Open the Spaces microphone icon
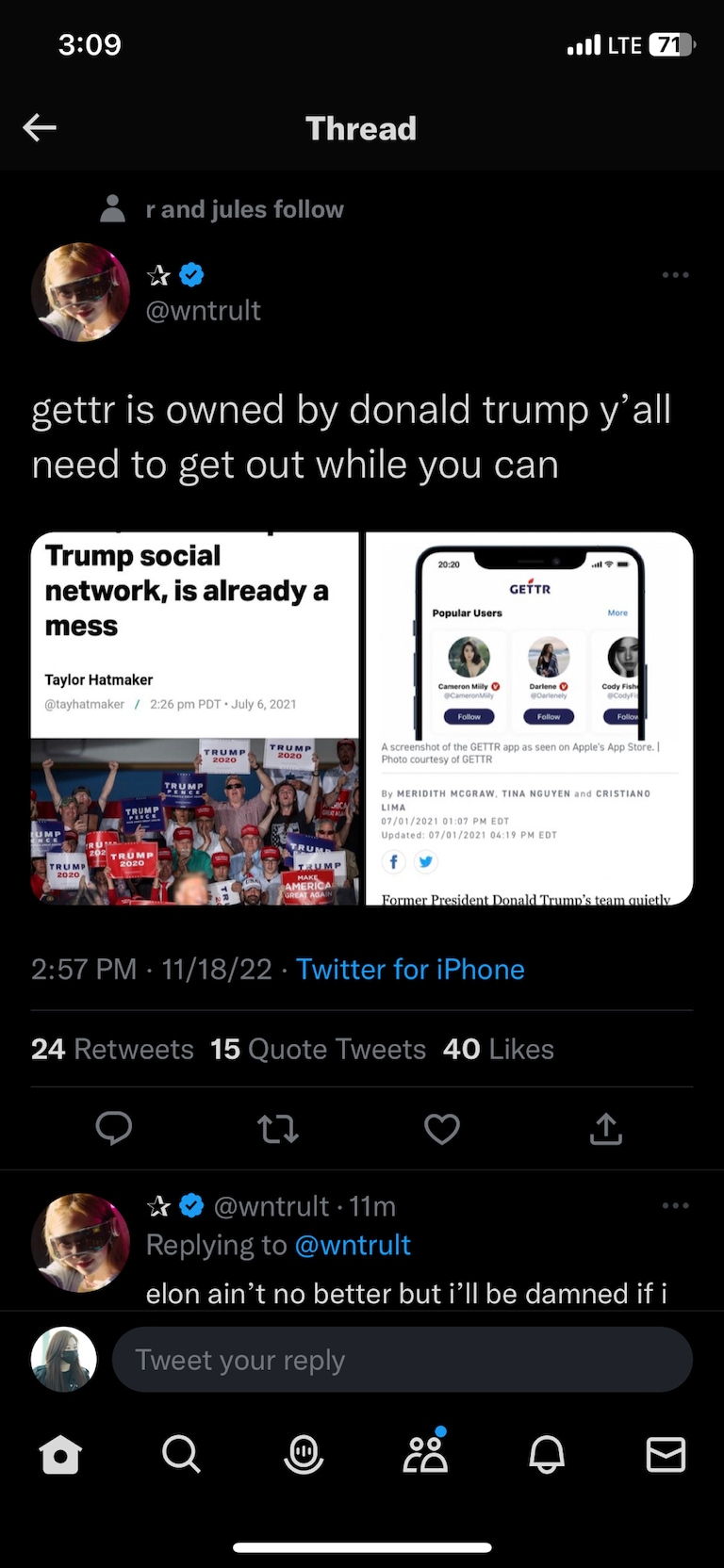724x1568 pixels. tap(304, 1454)
